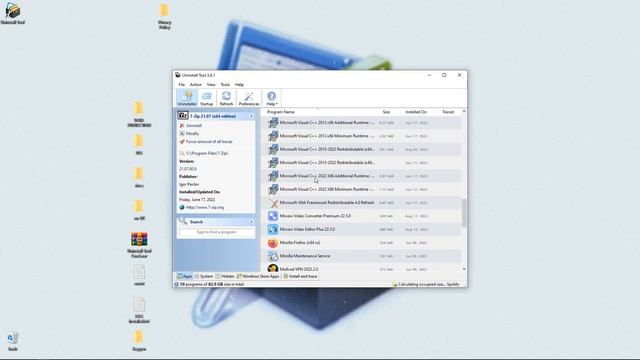Click the 7-Zip program icon in details header
Screen dimensions: 640x360
pyautogui.click(x=183, y=116)
